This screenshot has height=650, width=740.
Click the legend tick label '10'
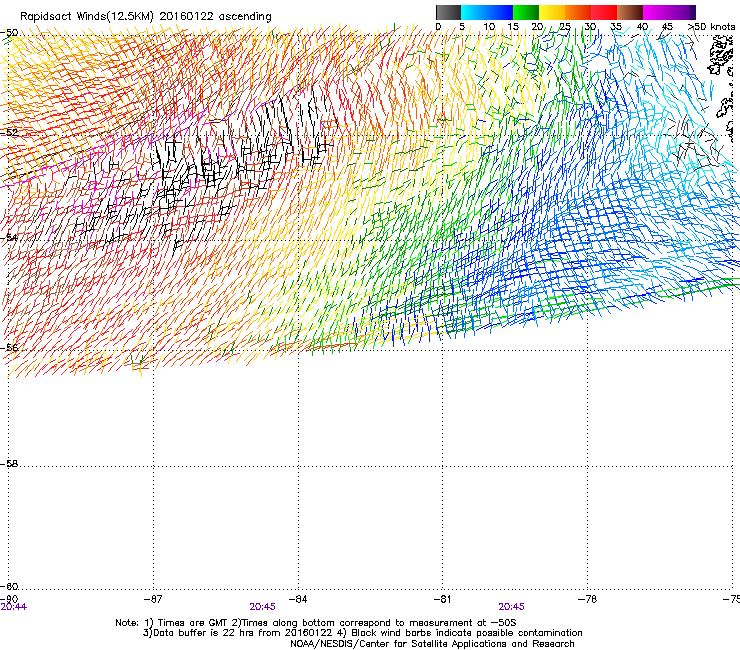coord(489,27)
